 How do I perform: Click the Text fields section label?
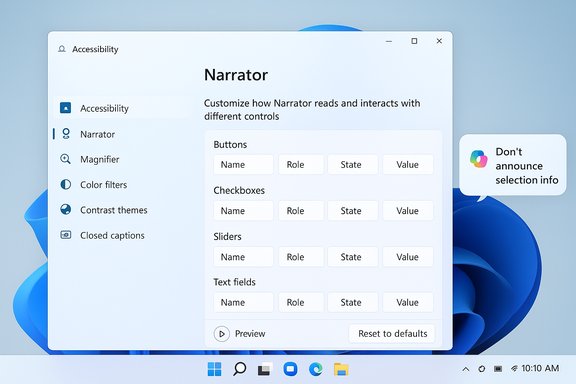[234, 282]
